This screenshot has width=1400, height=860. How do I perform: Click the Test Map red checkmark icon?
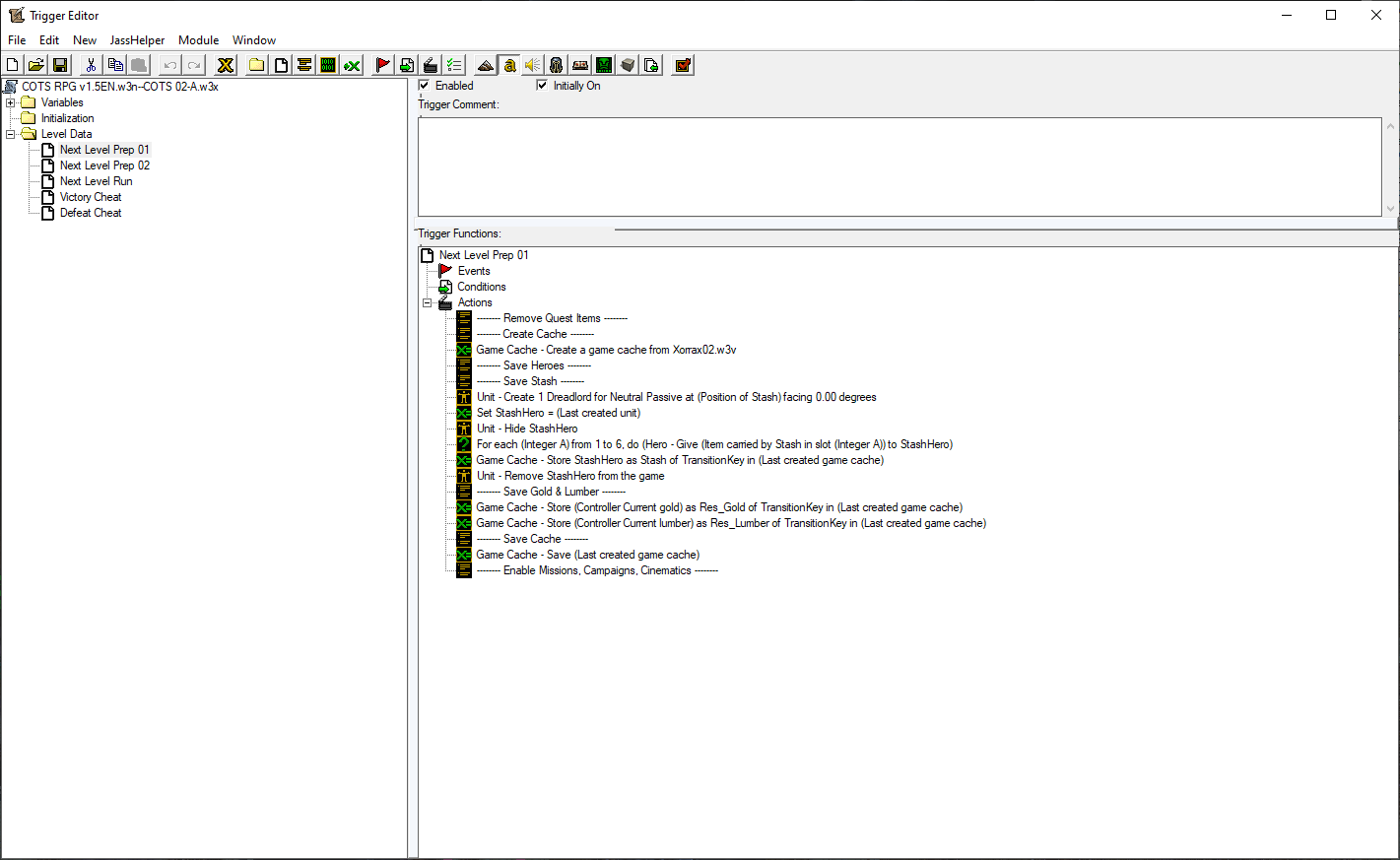click(x=683, y=65)
